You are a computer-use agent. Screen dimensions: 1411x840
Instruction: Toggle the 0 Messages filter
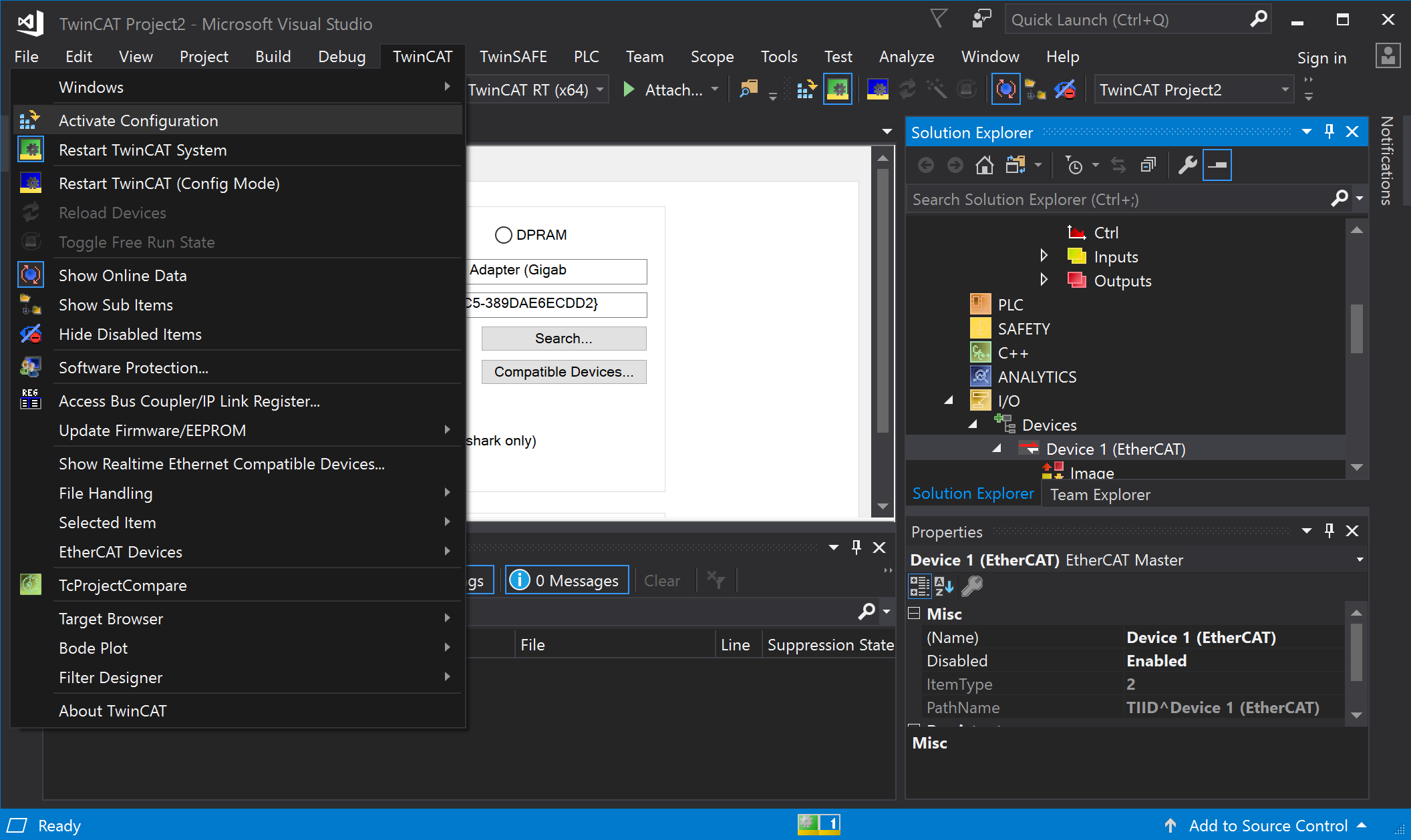(x=567, y=580)
